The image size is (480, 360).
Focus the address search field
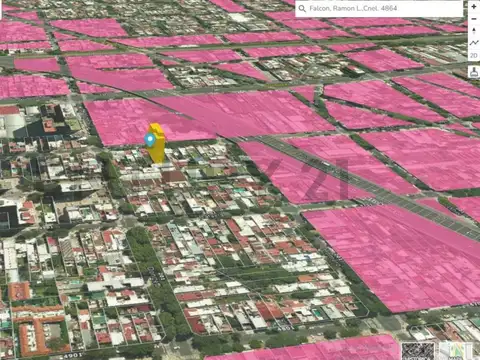pyautogui.click(x=379, y=8)
